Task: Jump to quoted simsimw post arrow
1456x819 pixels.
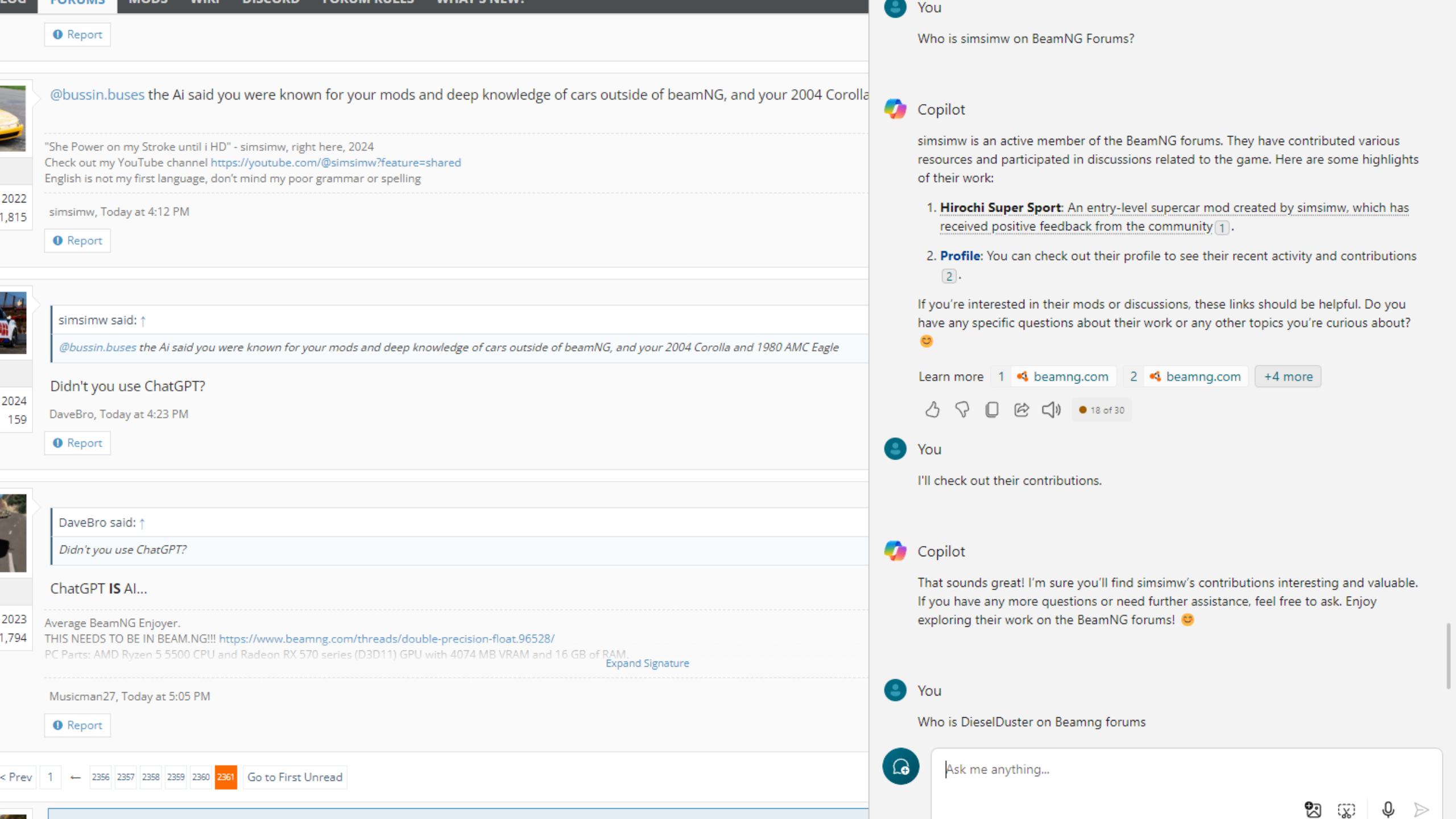Action: pyautogui.click(x=143, y=321)
